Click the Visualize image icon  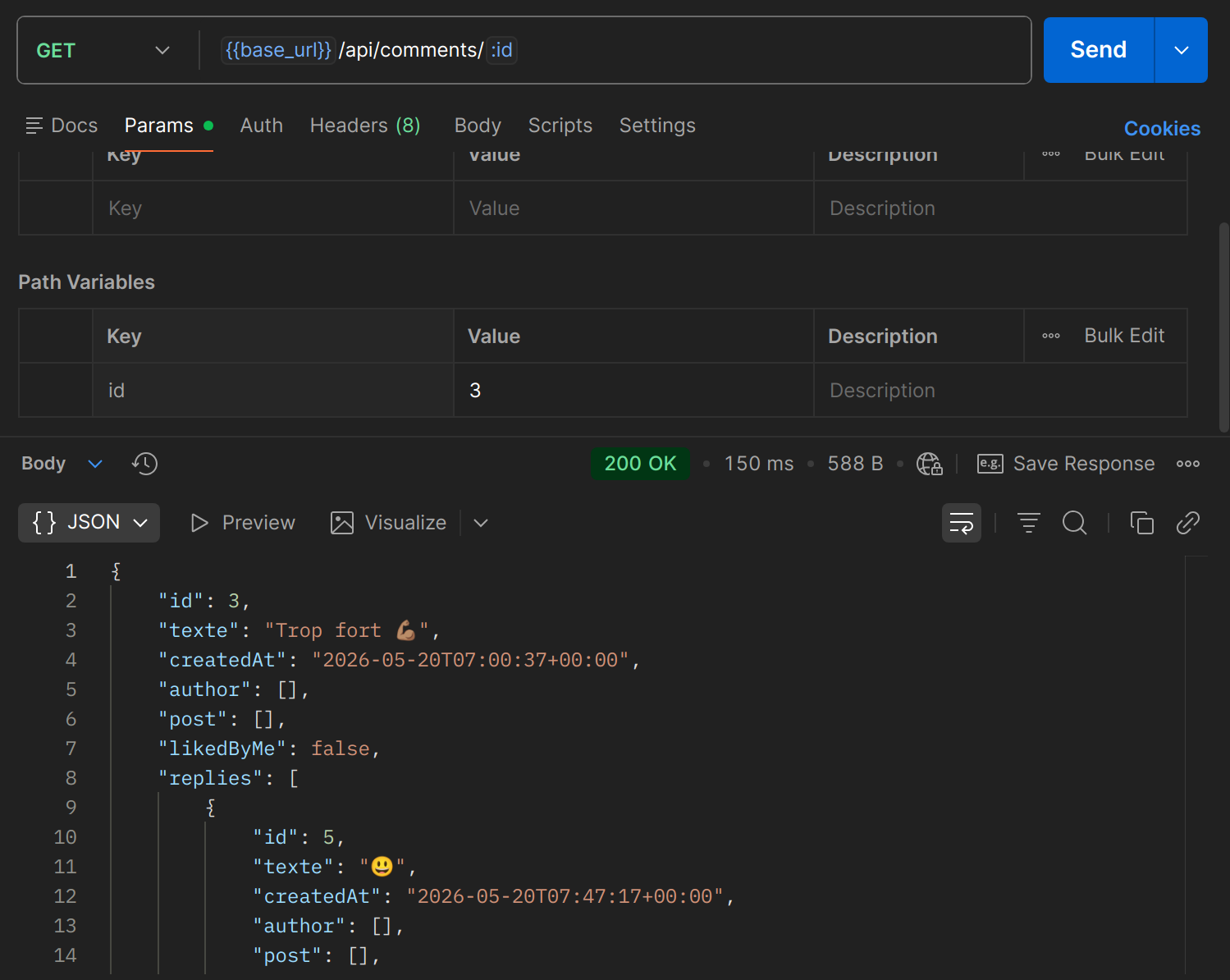coord(342,523)
